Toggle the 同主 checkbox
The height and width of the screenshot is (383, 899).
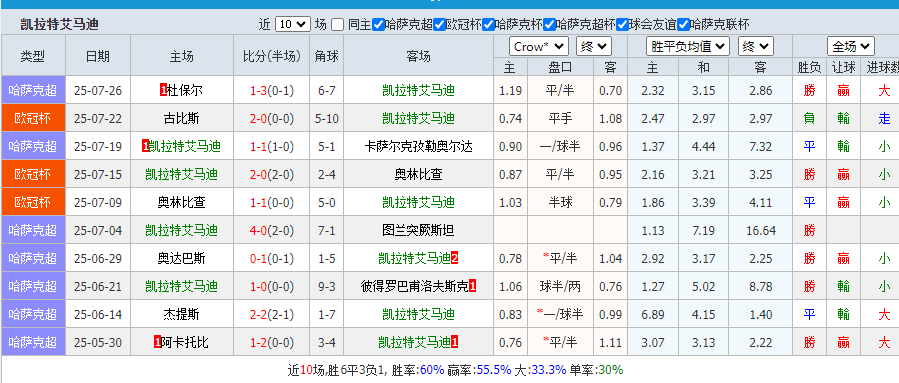tap(338, 25)
